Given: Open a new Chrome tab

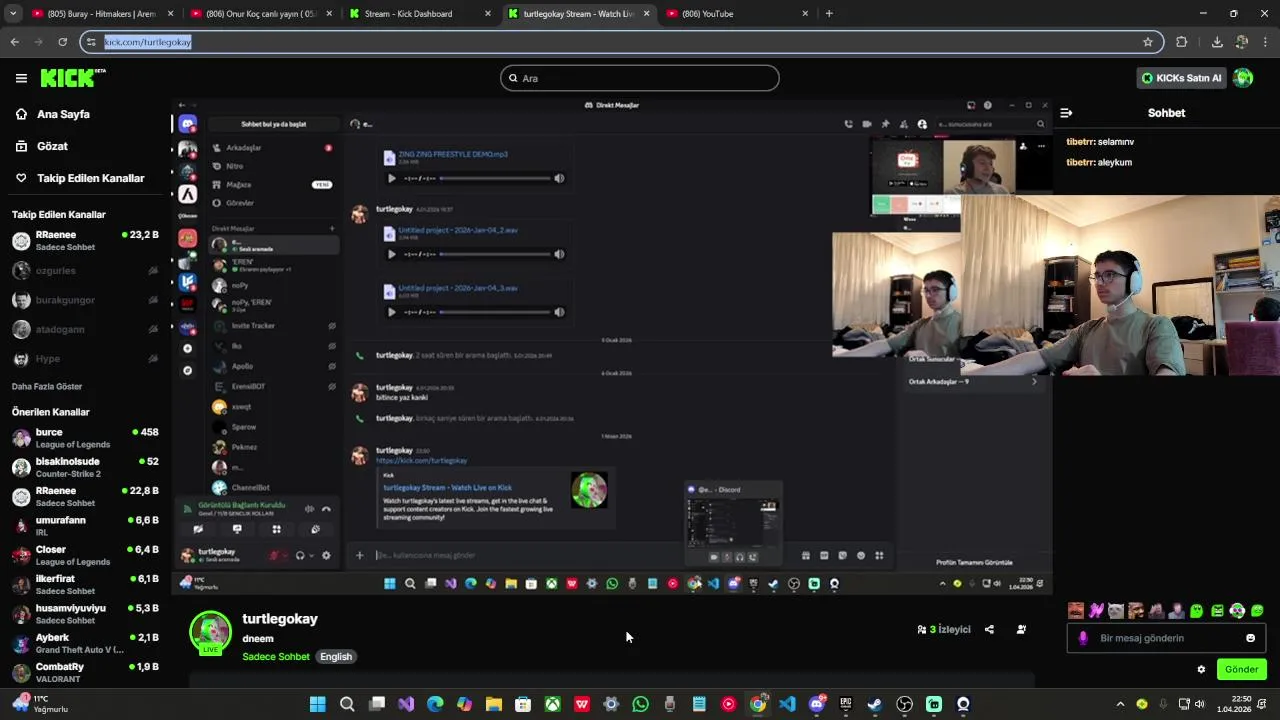Looking at the screenshot, I should pyautogui.click(x=829, y=14).
